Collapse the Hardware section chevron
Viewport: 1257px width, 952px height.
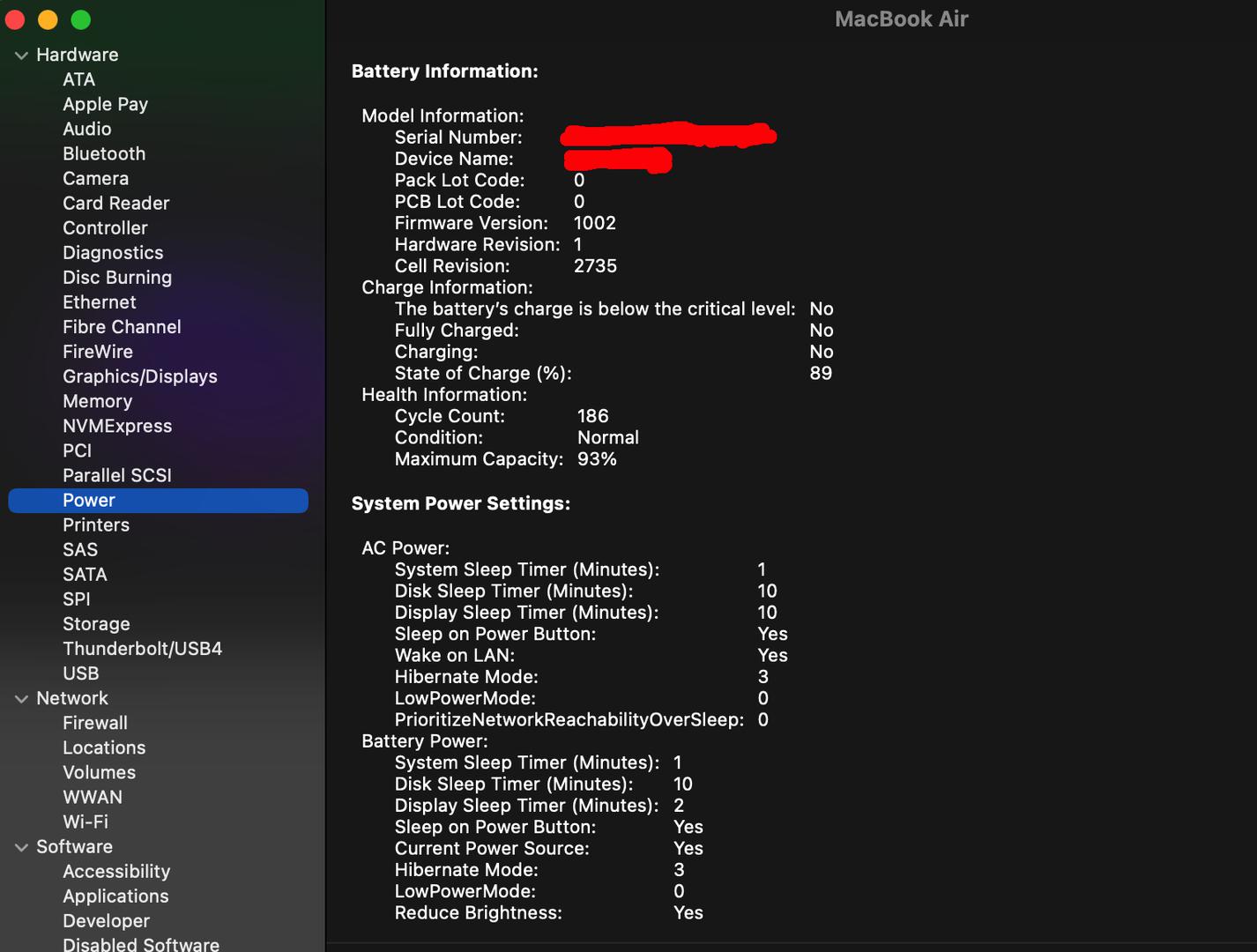21,56
